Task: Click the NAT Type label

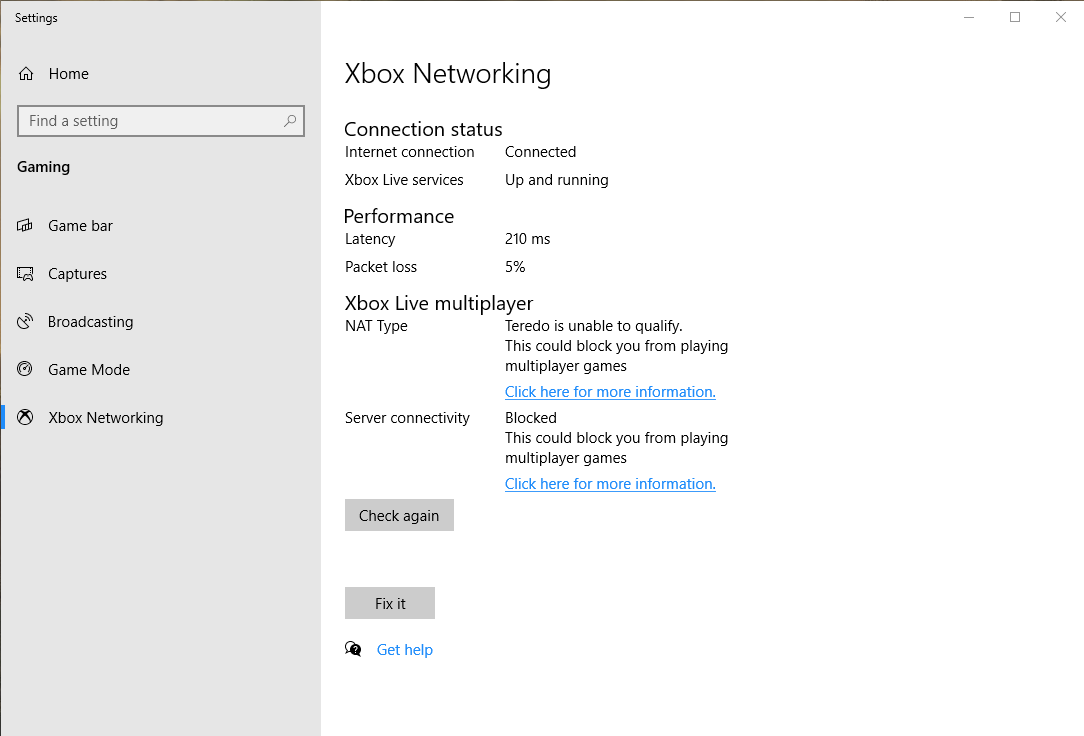Action: pyautogui.click(x=376, y=326)
